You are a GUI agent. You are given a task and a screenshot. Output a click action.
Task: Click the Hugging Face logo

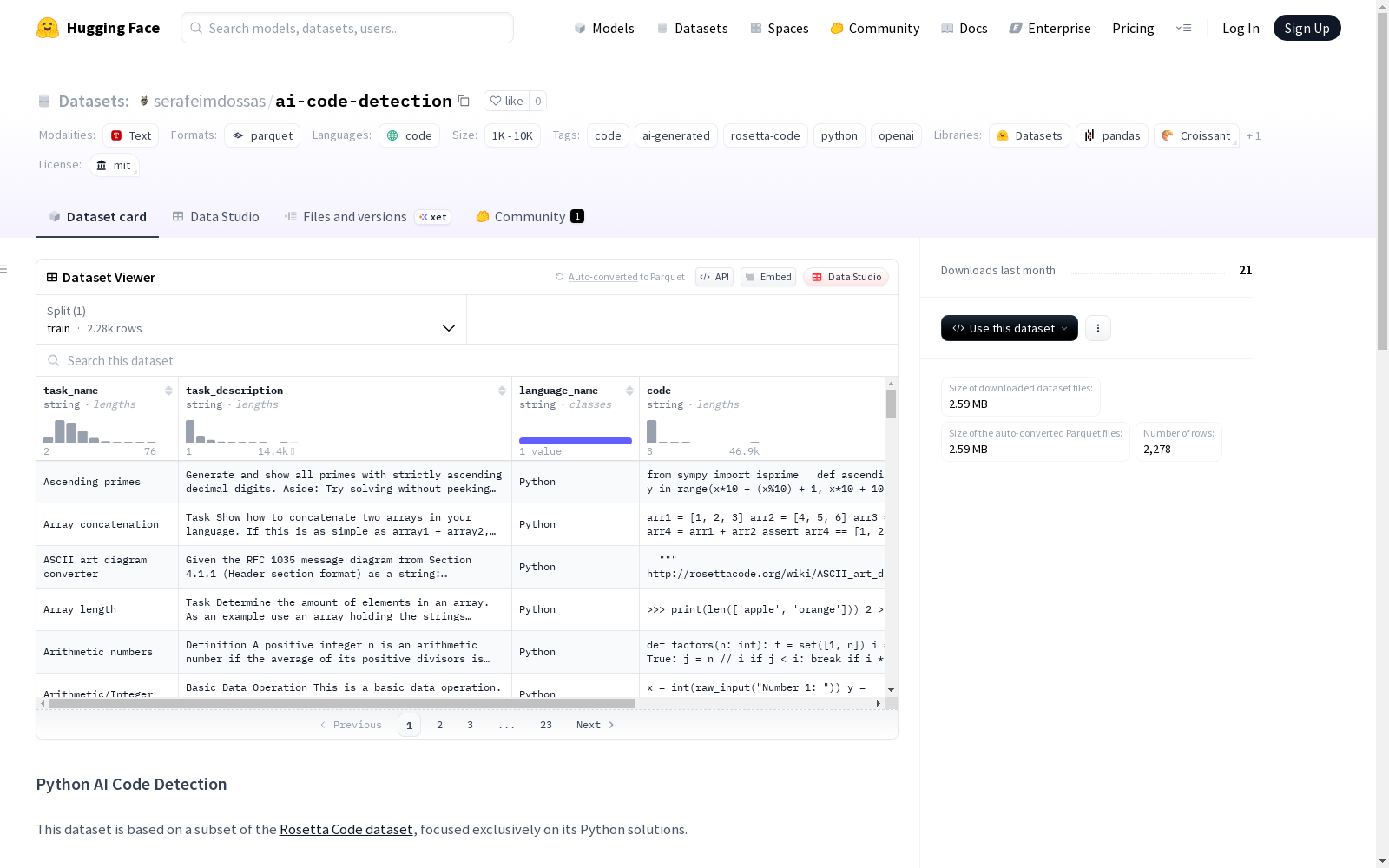[98, 28]
